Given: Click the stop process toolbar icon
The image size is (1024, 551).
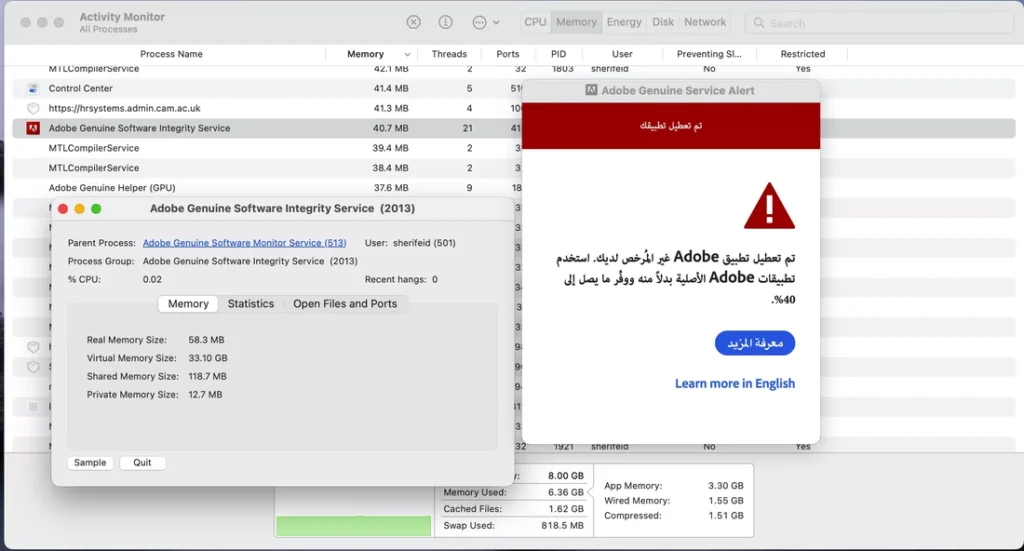Looking at the screenshot, I should tap(413, 22).
